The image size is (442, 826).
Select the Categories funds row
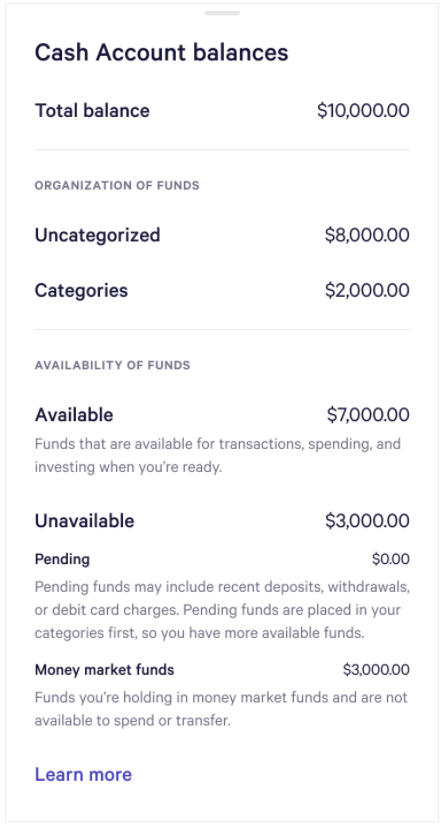pos(222,290)
